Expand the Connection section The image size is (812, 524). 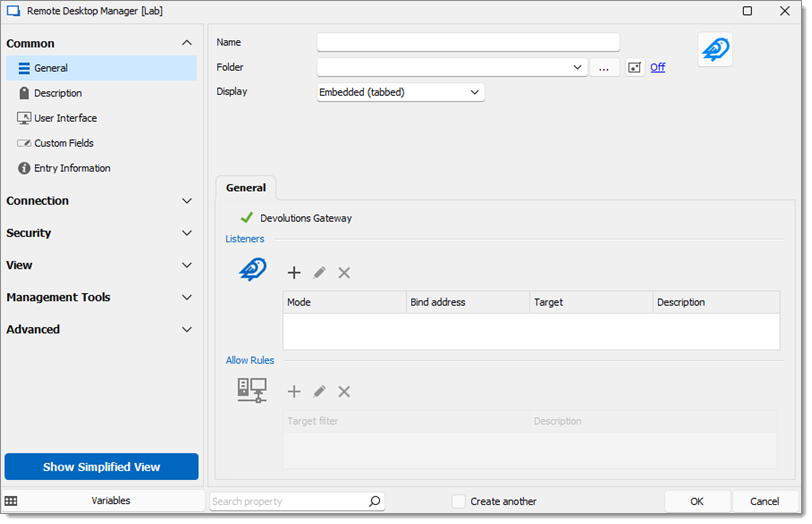pos(99,201)
